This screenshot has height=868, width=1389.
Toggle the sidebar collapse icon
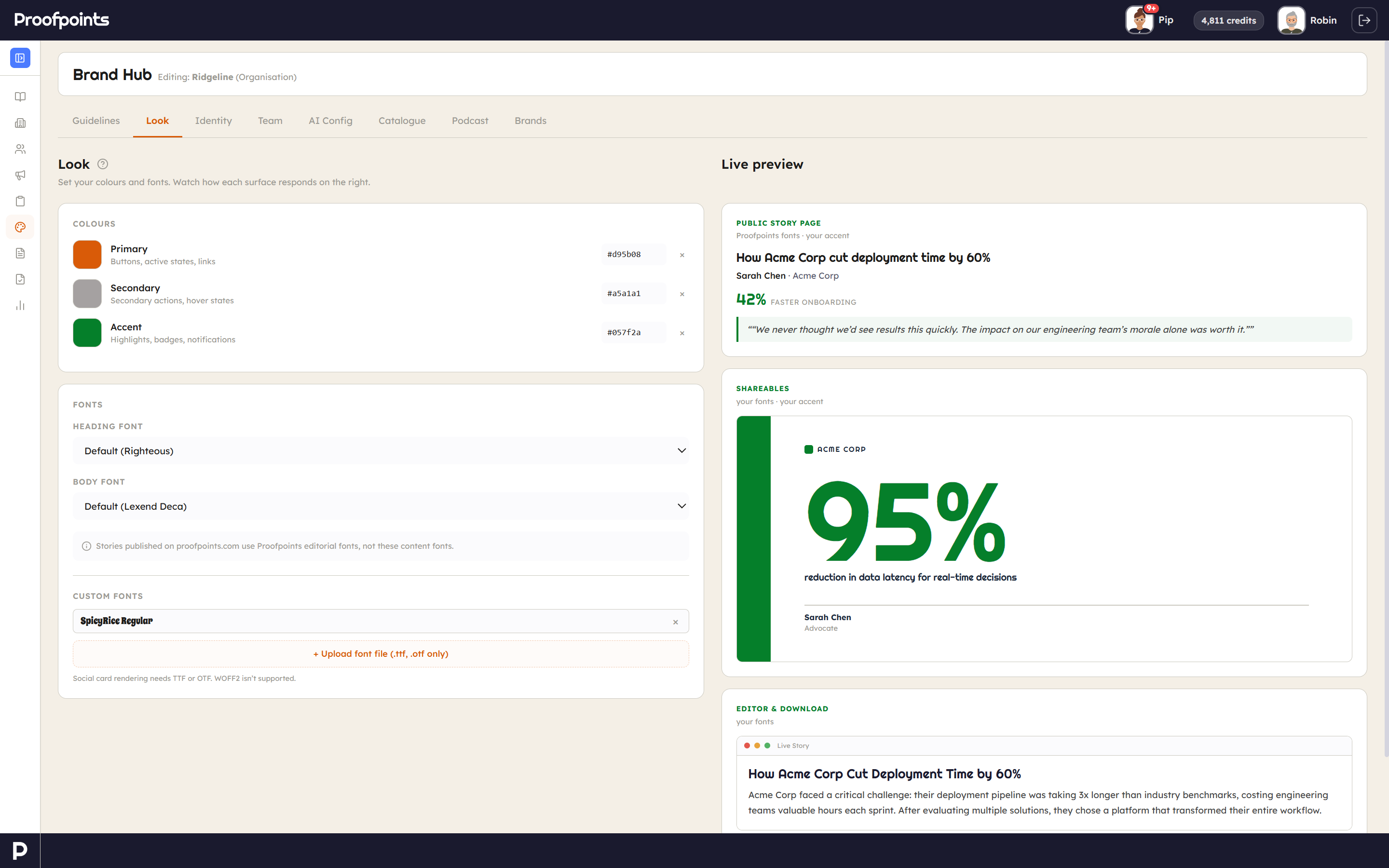(20, 58)
